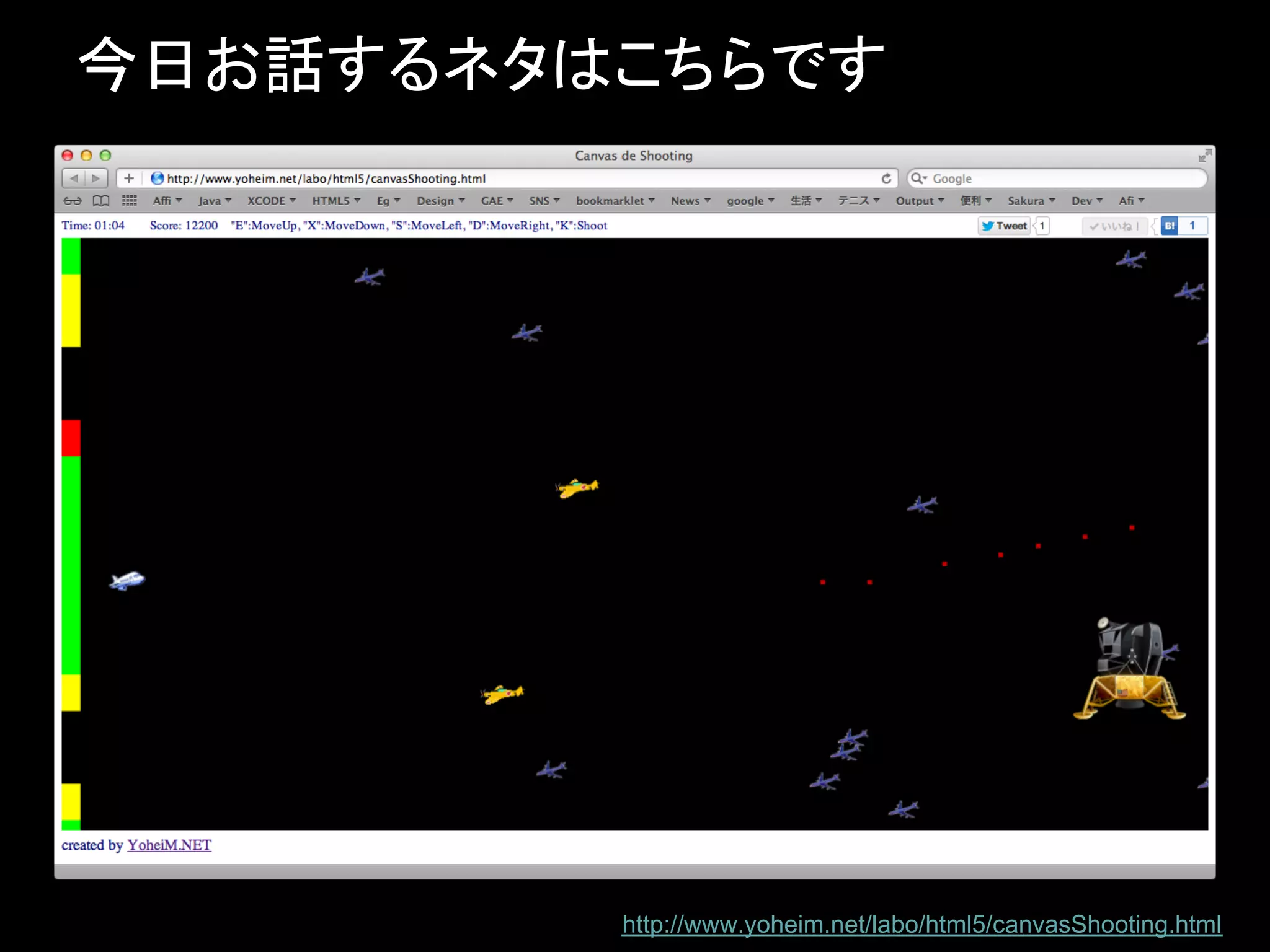Open the Afi bookmarks menu
This screenshot has width=1270, height=952.
click(1132, 201)
